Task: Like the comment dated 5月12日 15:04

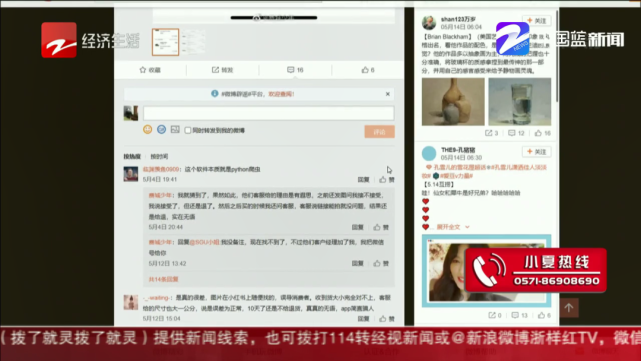Action: 387,319
